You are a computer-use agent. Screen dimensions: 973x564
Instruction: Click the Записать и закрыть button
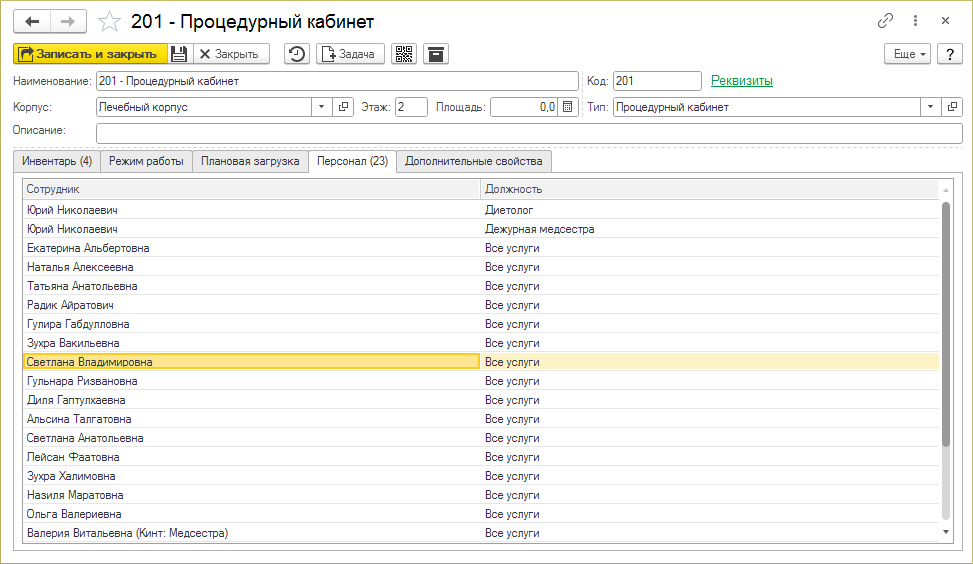88,54
